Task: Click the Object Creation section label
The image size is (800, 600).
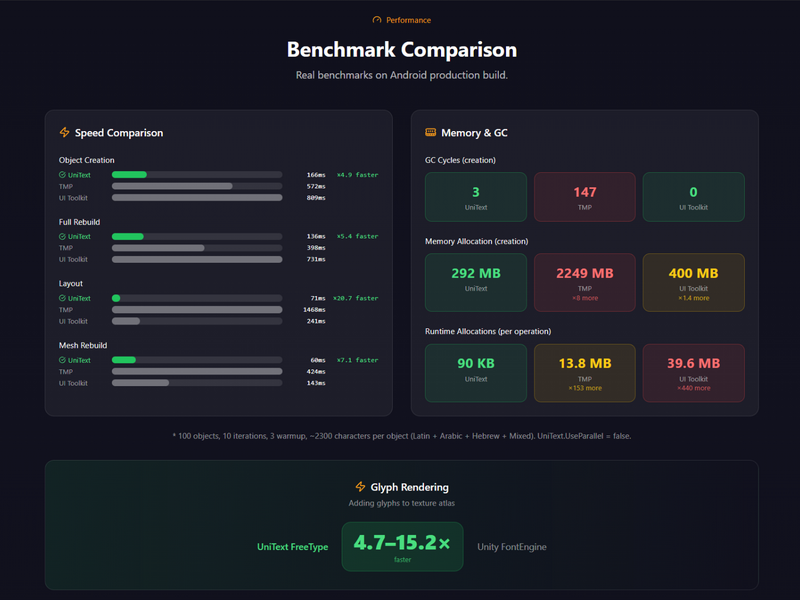Action: 86,160
